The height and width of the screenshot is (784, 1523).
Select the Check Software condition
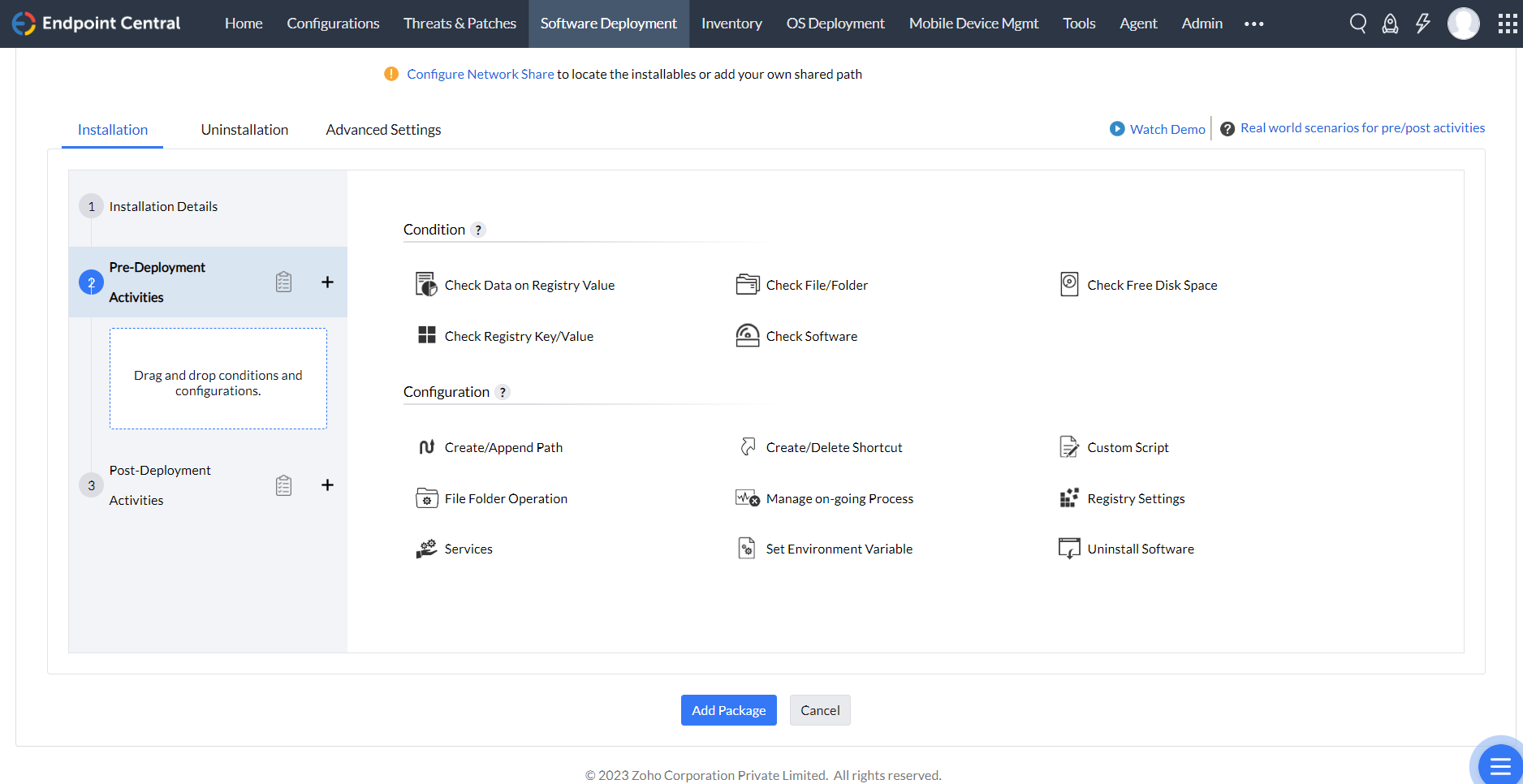tap(811, 335)
